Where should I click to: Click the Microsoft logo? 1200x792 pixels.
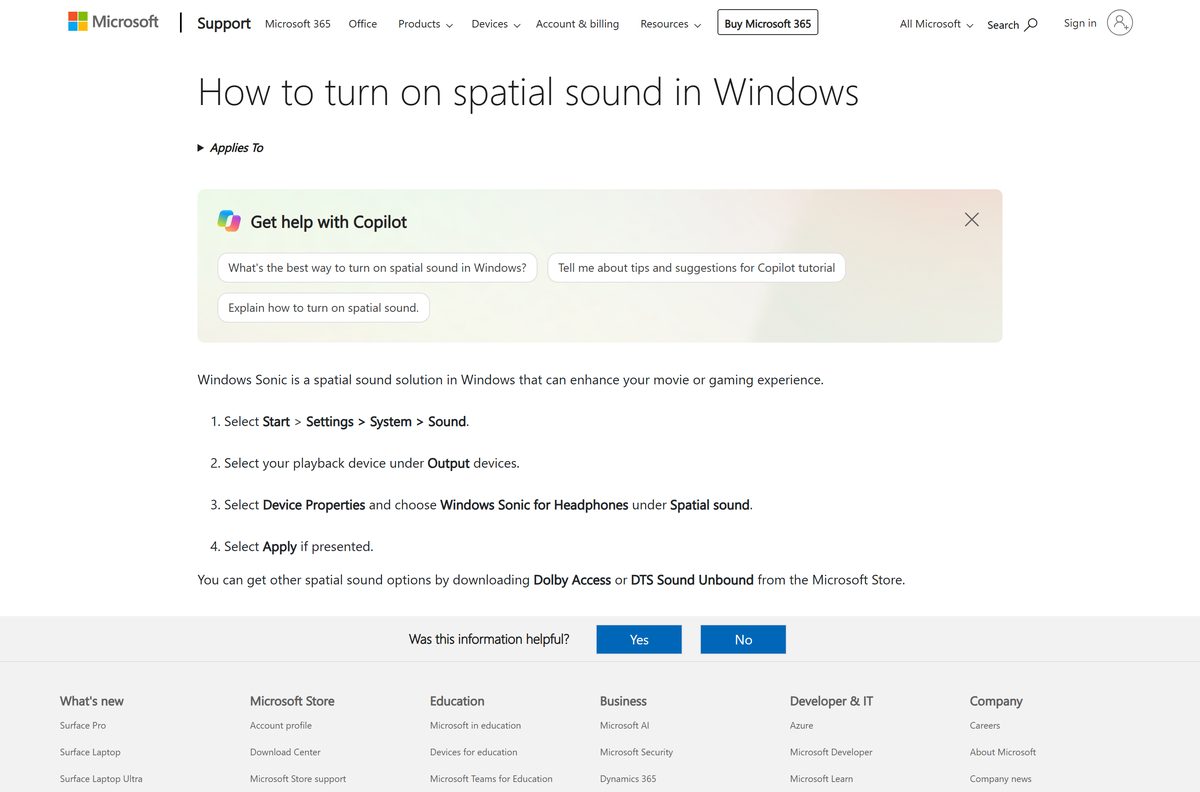click(113, 21)
